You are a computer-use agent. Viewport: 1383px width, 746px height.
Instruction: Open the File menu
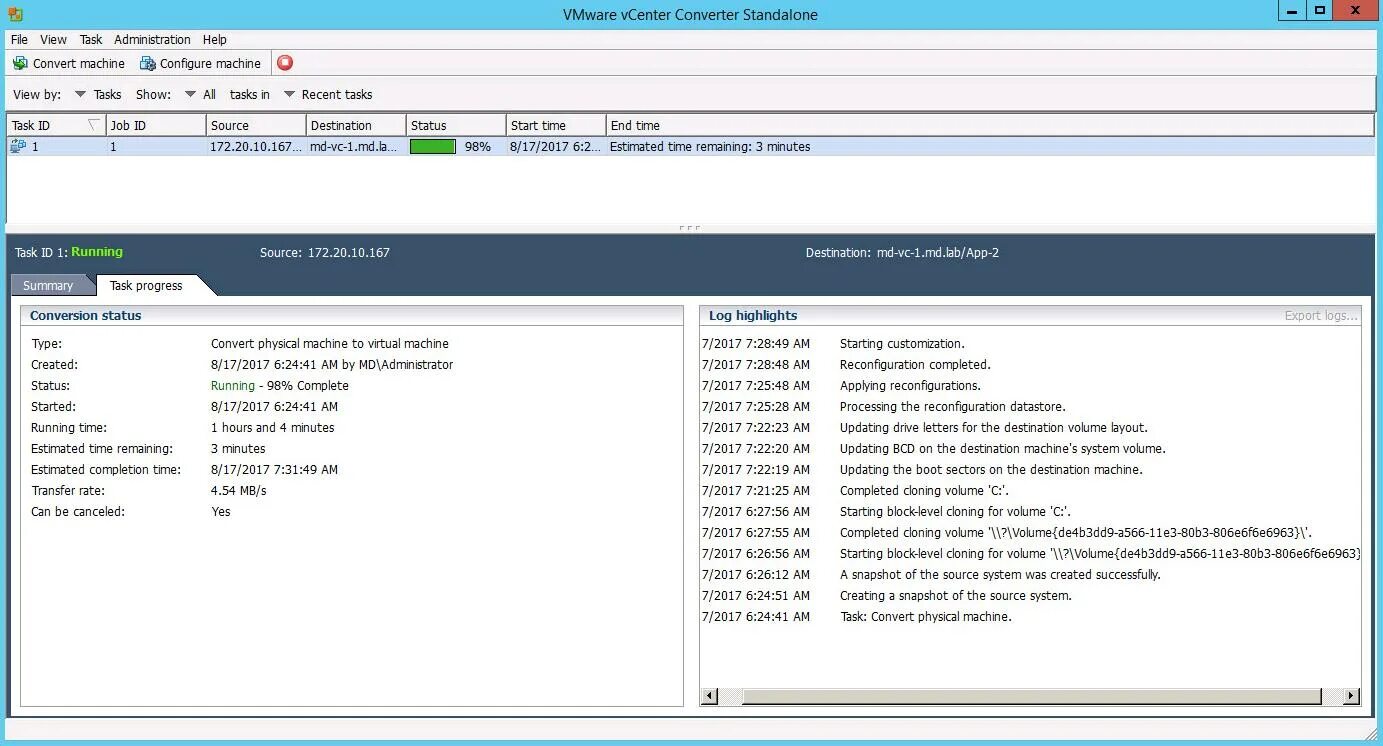[19, 40]
